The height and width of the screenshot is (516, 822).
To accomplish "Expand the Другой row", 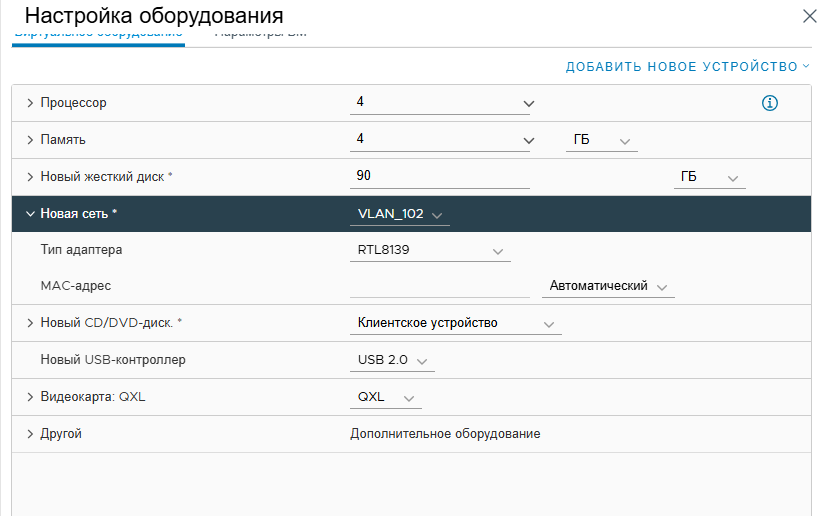I will click(x=30, y=434).
